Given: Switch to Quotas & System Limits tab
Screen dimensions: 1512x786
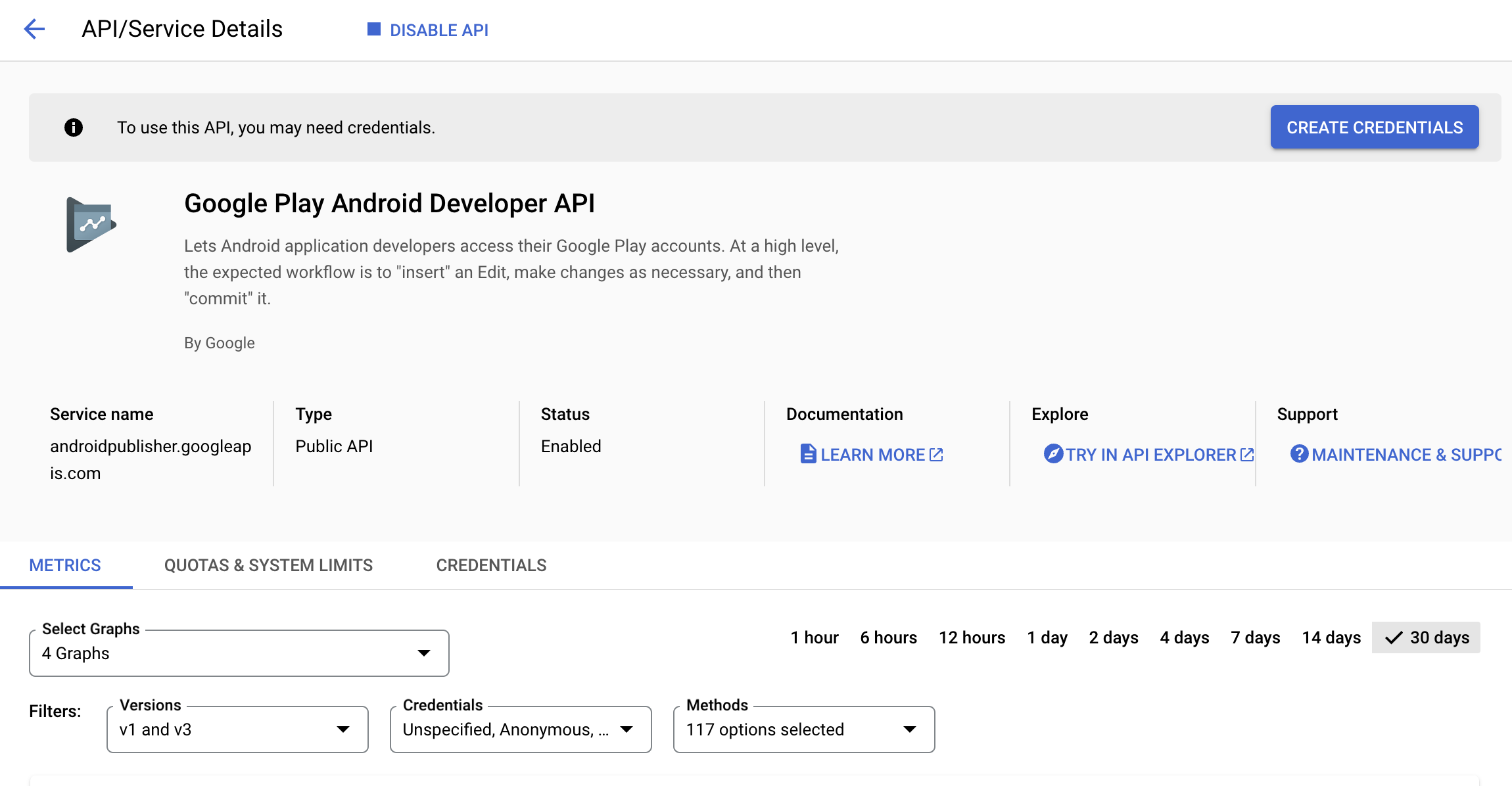Looking at the screenshot, I should point(268,565).
